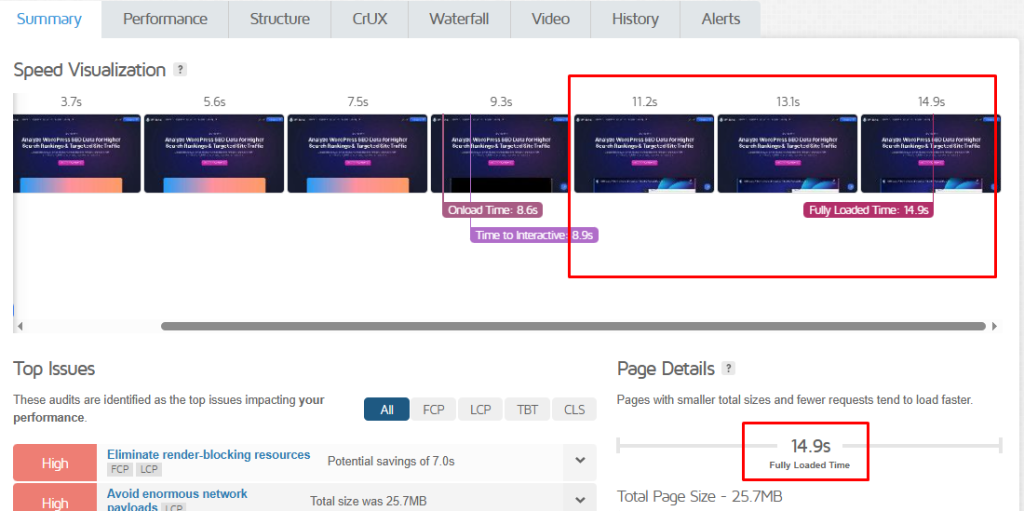Click the scrollbar right arrow

995,326
